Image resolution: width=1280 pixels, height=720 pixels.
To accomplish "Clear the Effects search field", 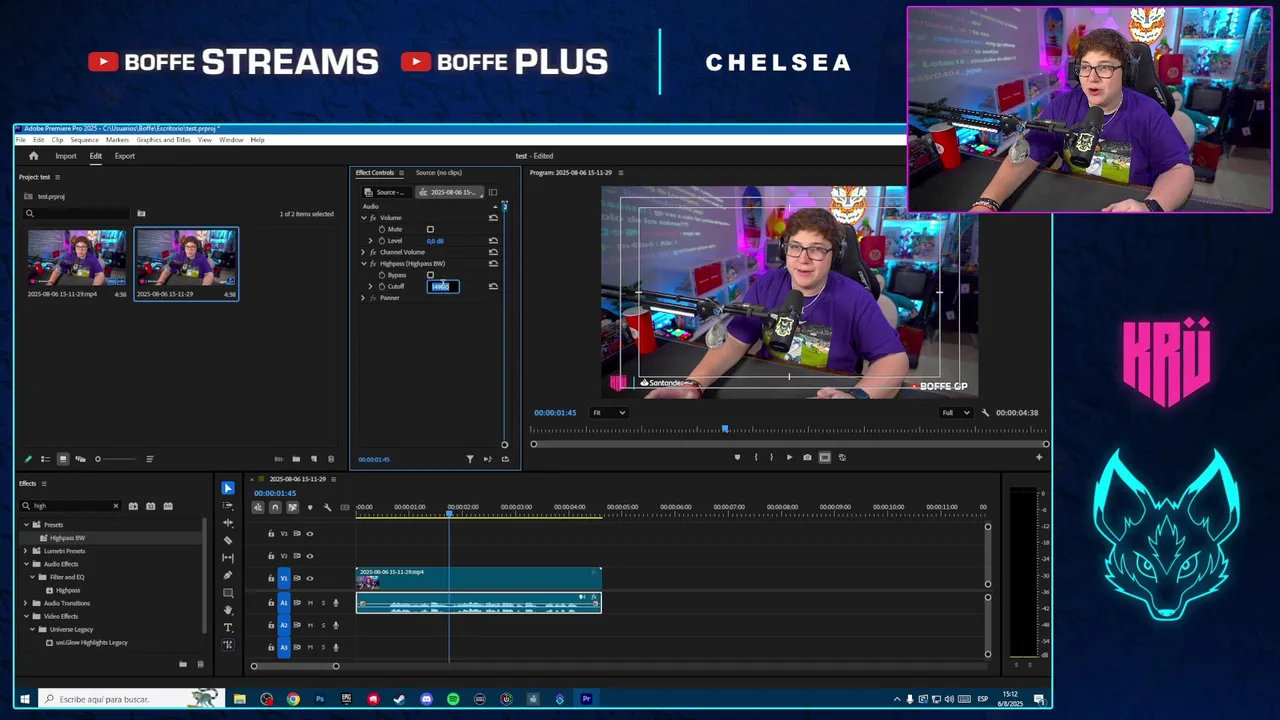I will pos(115,506).
